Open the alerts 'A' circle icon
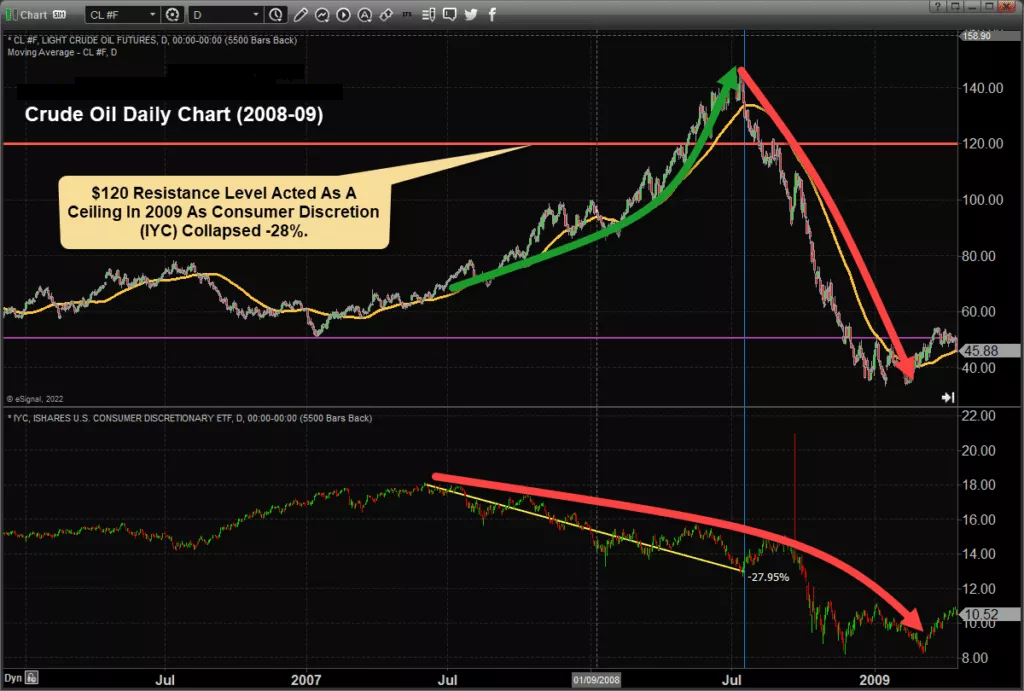The image size is (1024, 691). click(x=365, y=14)
